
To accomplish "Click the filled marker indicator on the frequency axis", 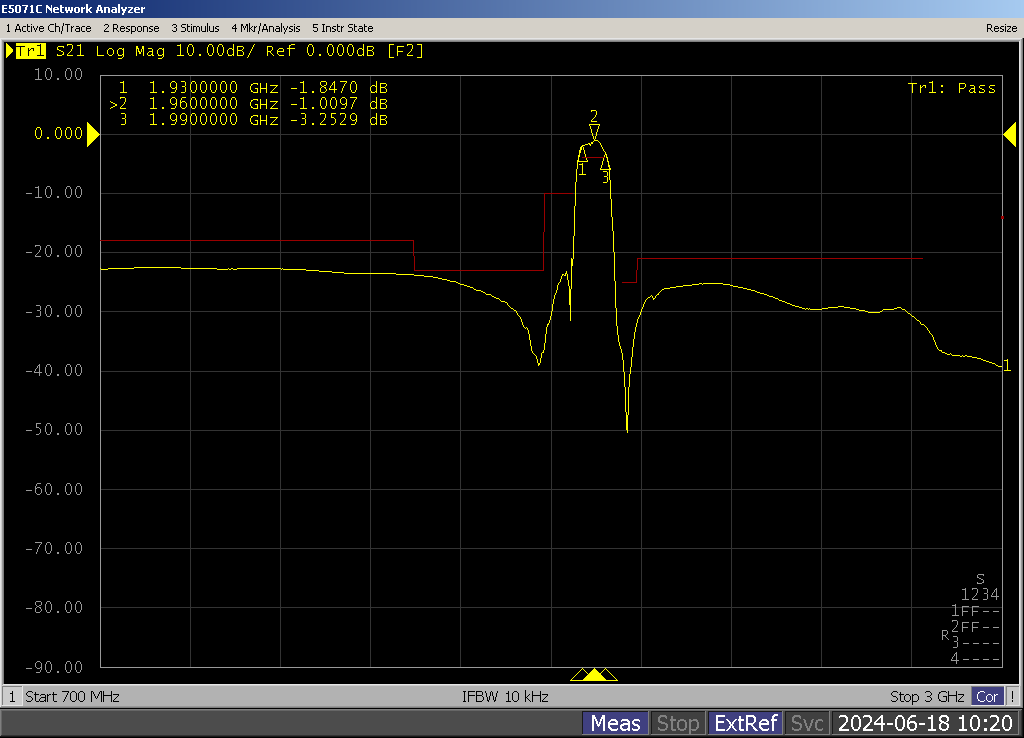I will pyautogui.click(x=594, y=675).
